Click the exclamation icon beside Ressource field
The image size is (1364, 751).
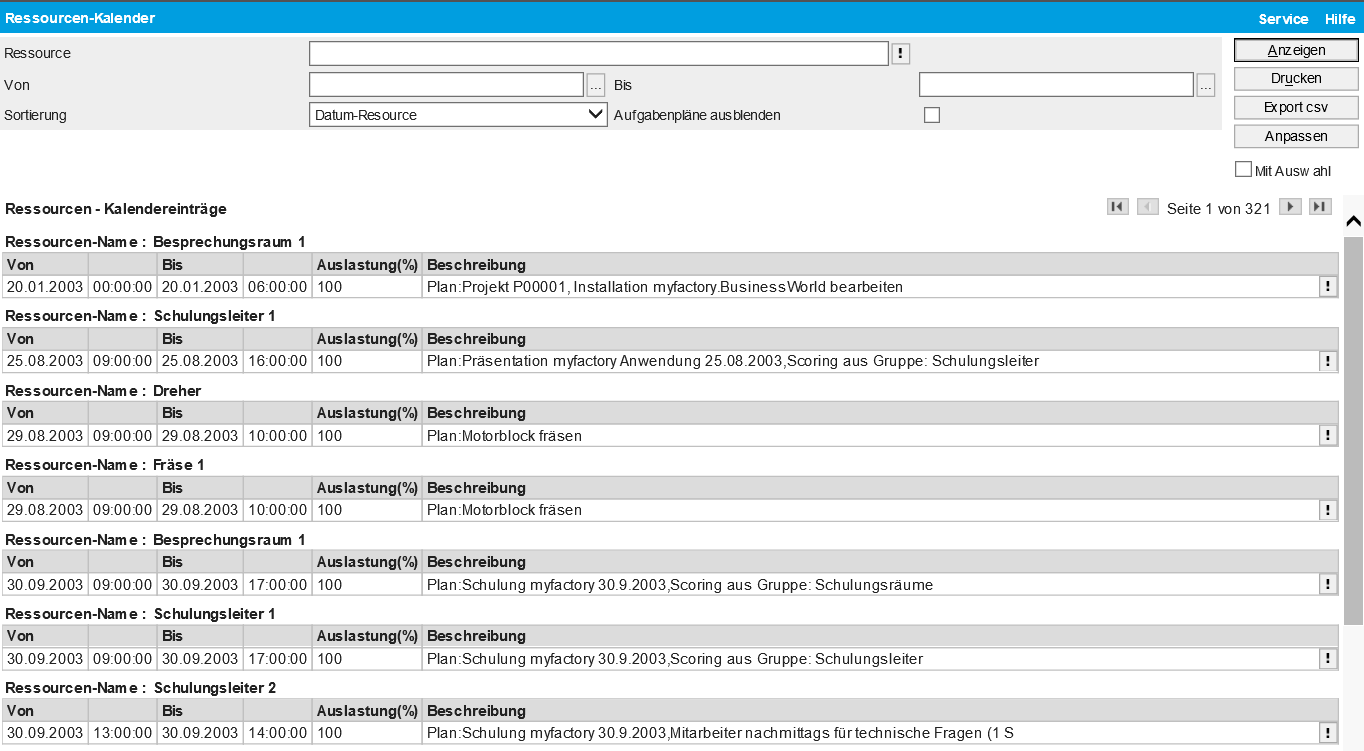click(900, 54)
